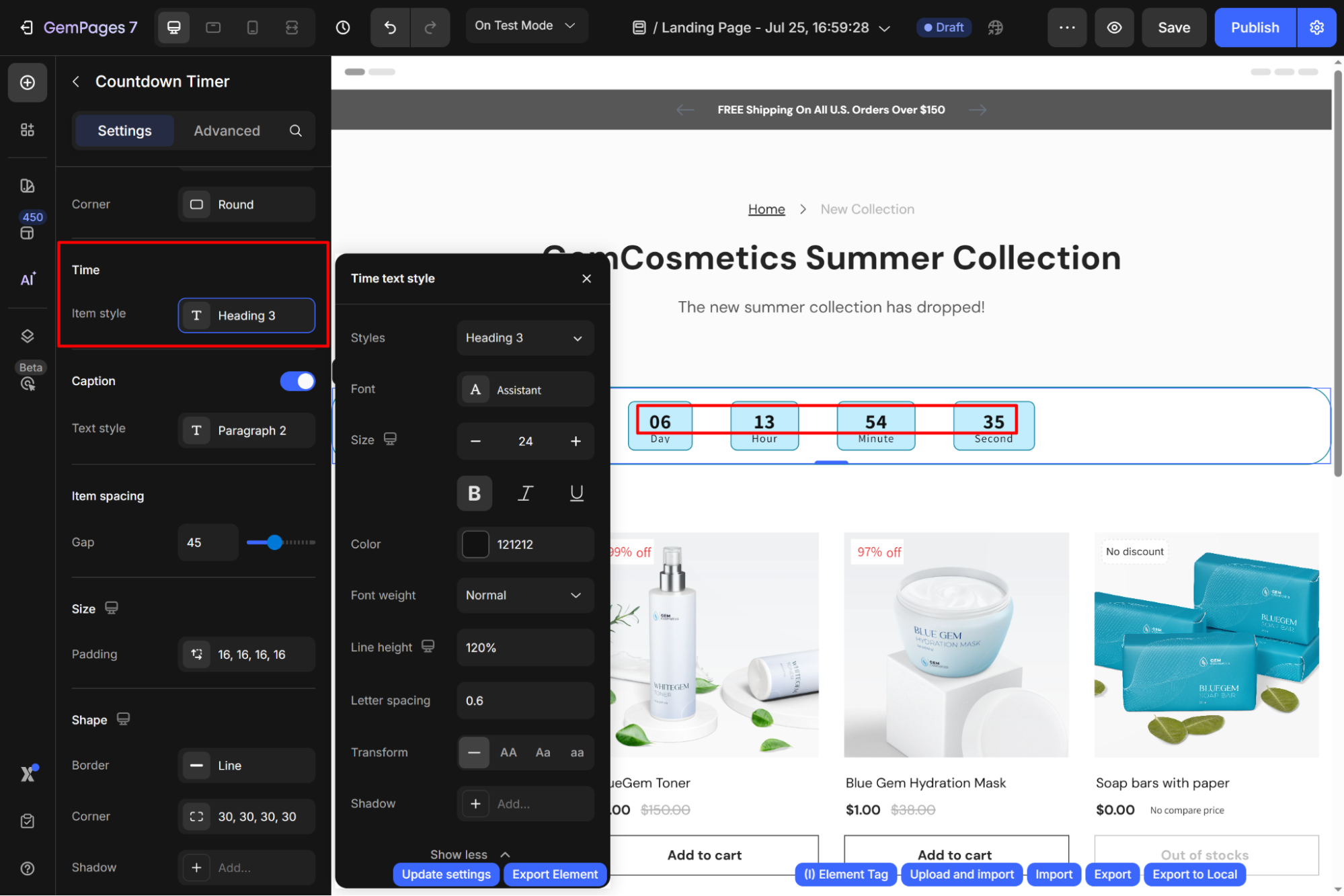Click the Save button

click(x=1173, y=28)
